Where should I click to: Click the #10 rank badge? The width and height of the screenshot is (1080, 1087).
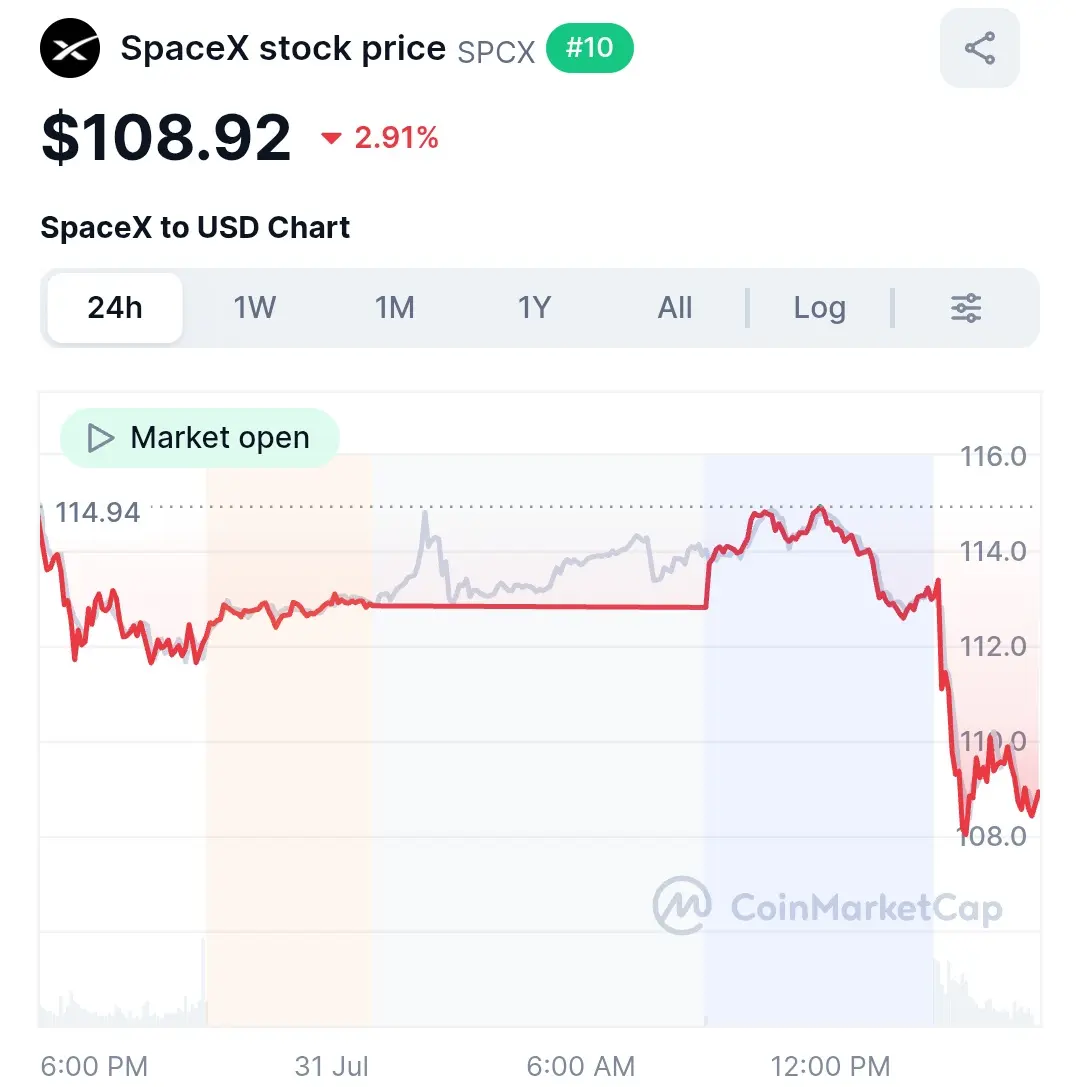(590, 48)
